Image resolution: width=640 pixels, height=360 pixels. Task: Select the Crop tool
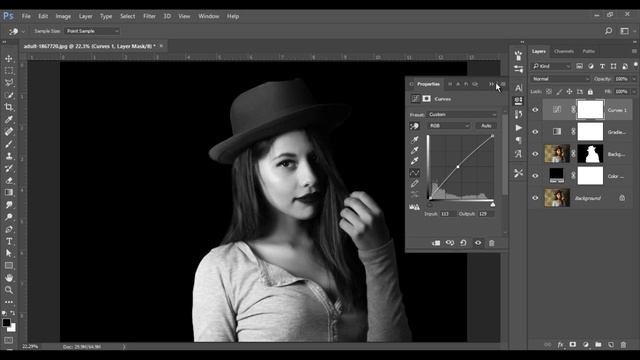(9, 107)
